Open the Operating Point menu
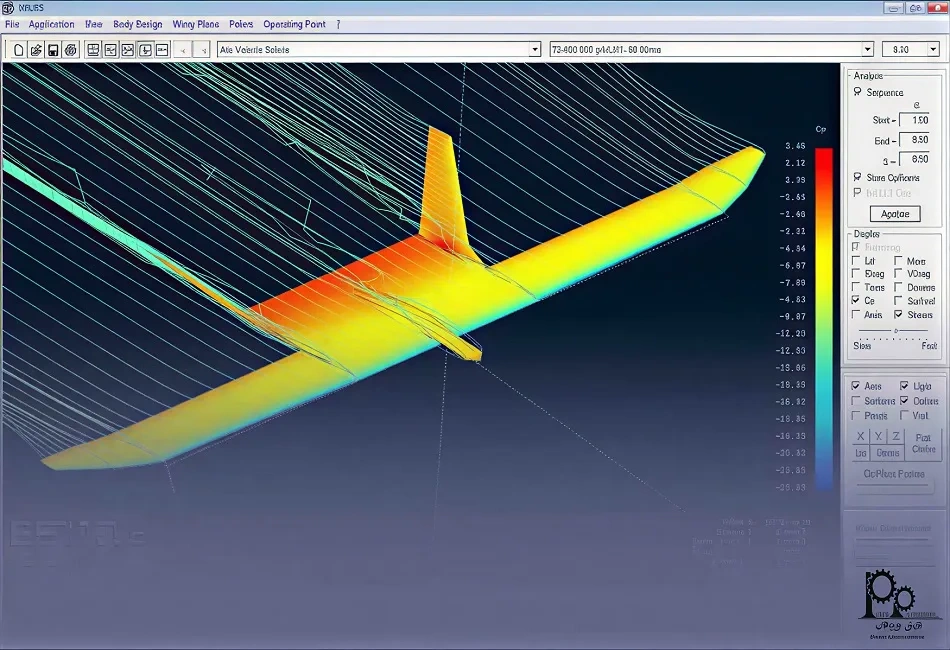Viewport: 950px width, 650px height. click(294, 24)
